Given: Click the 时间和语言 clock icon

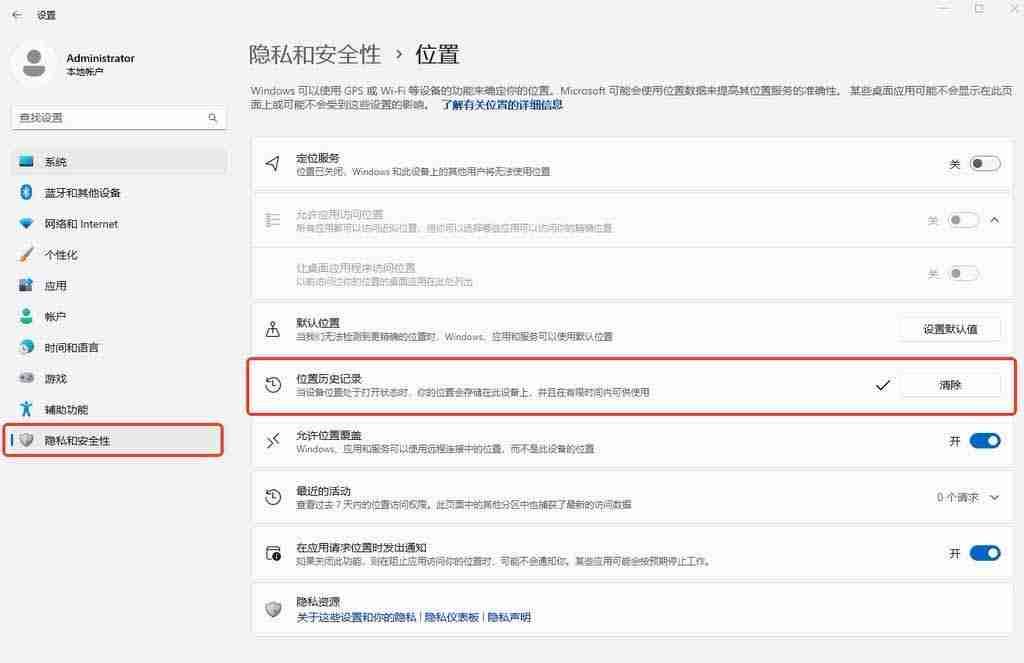Looking at the screenshot, I should pyautogui.click(x=27, y=347).
